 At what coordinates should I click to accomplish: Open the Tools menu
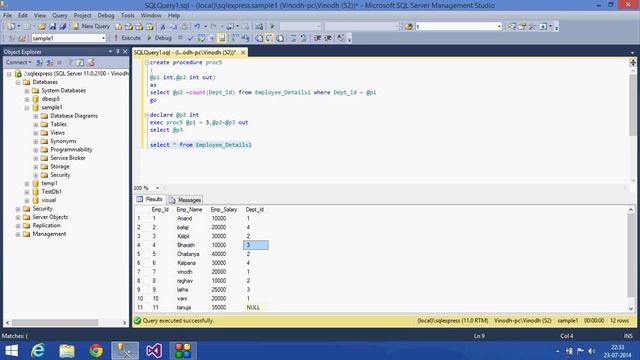pyautogui.click(x=127, y=15)
